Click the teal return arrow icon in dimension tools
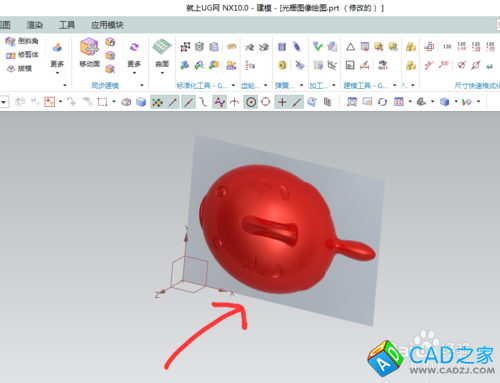This screenshot has height=383, width=500. click(x=489, y=66)
